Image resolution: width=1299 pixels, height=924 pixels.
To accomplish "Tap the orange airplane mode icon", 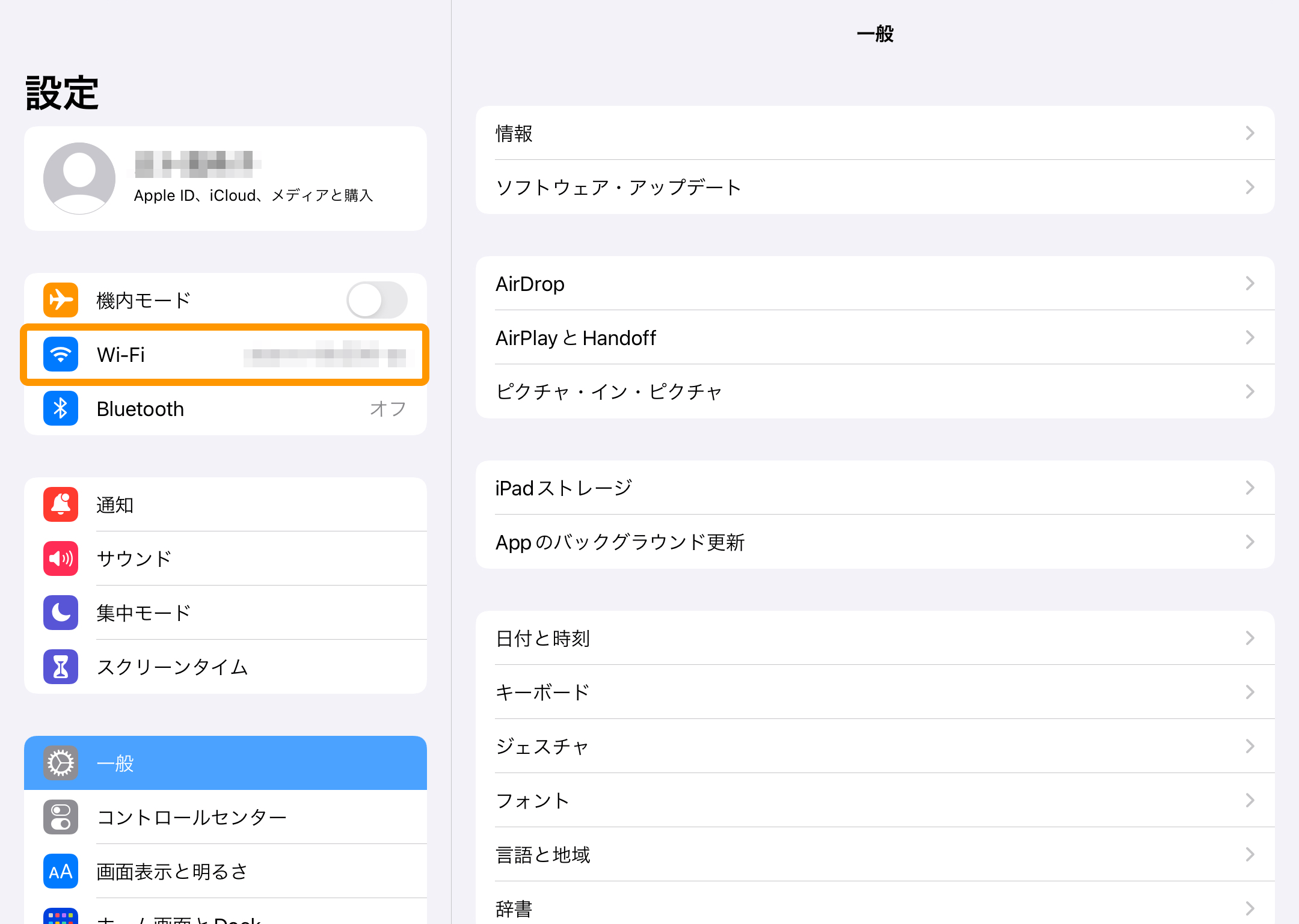I will tap(61, 300).
